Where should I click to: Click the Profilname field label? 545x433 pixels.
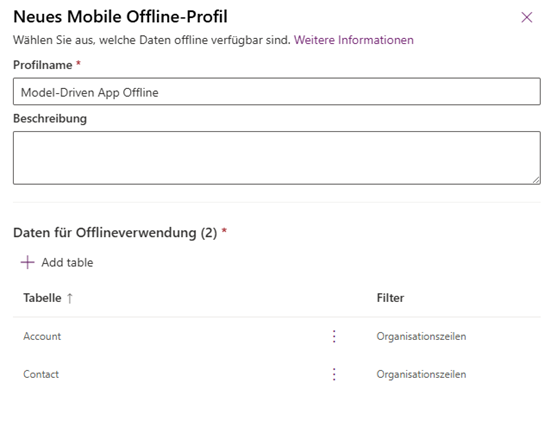[x=43, y=65]
